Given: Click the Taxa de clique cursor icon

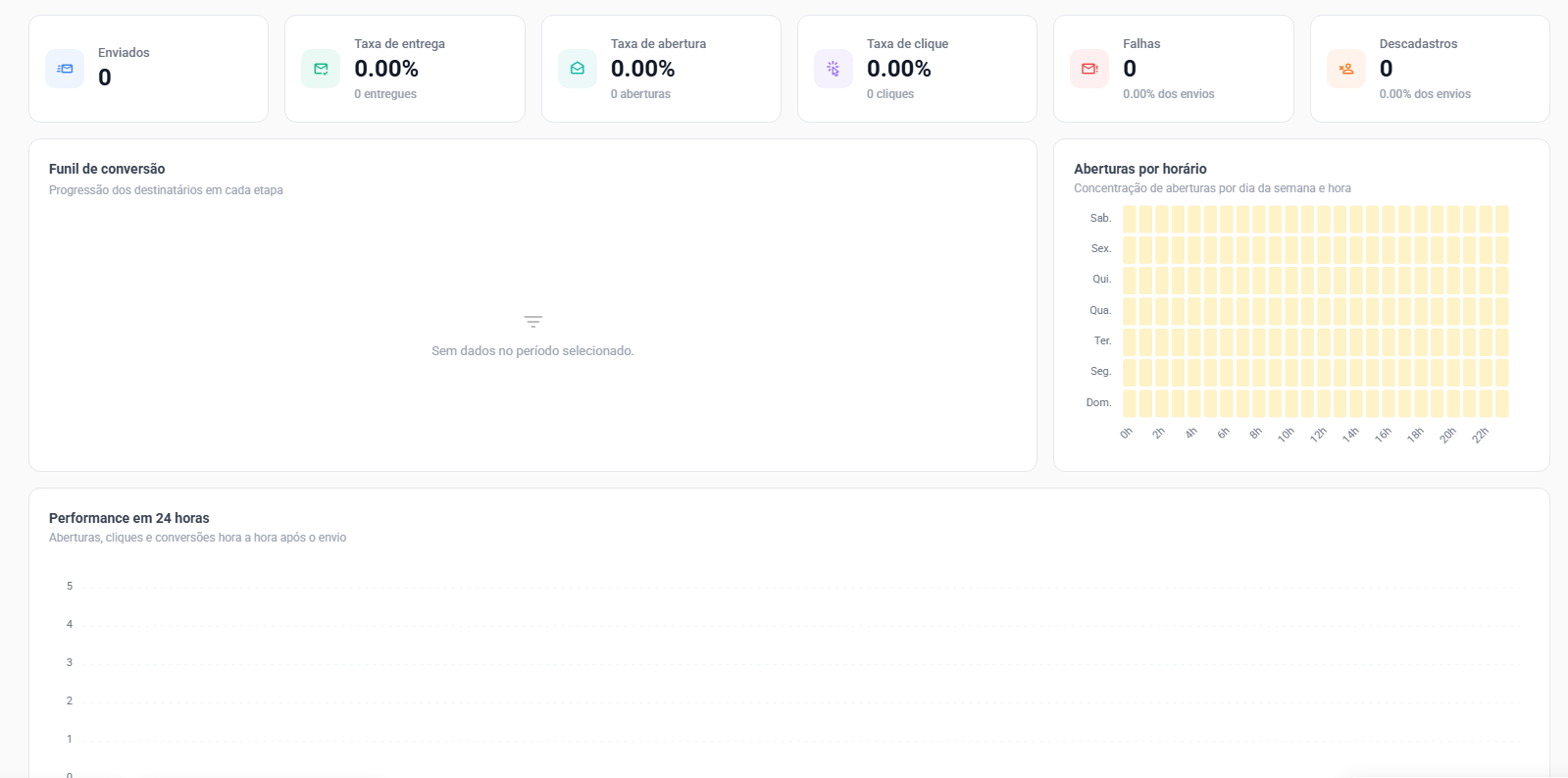Looking at the screenshot, I should click(x=834, y=69).
